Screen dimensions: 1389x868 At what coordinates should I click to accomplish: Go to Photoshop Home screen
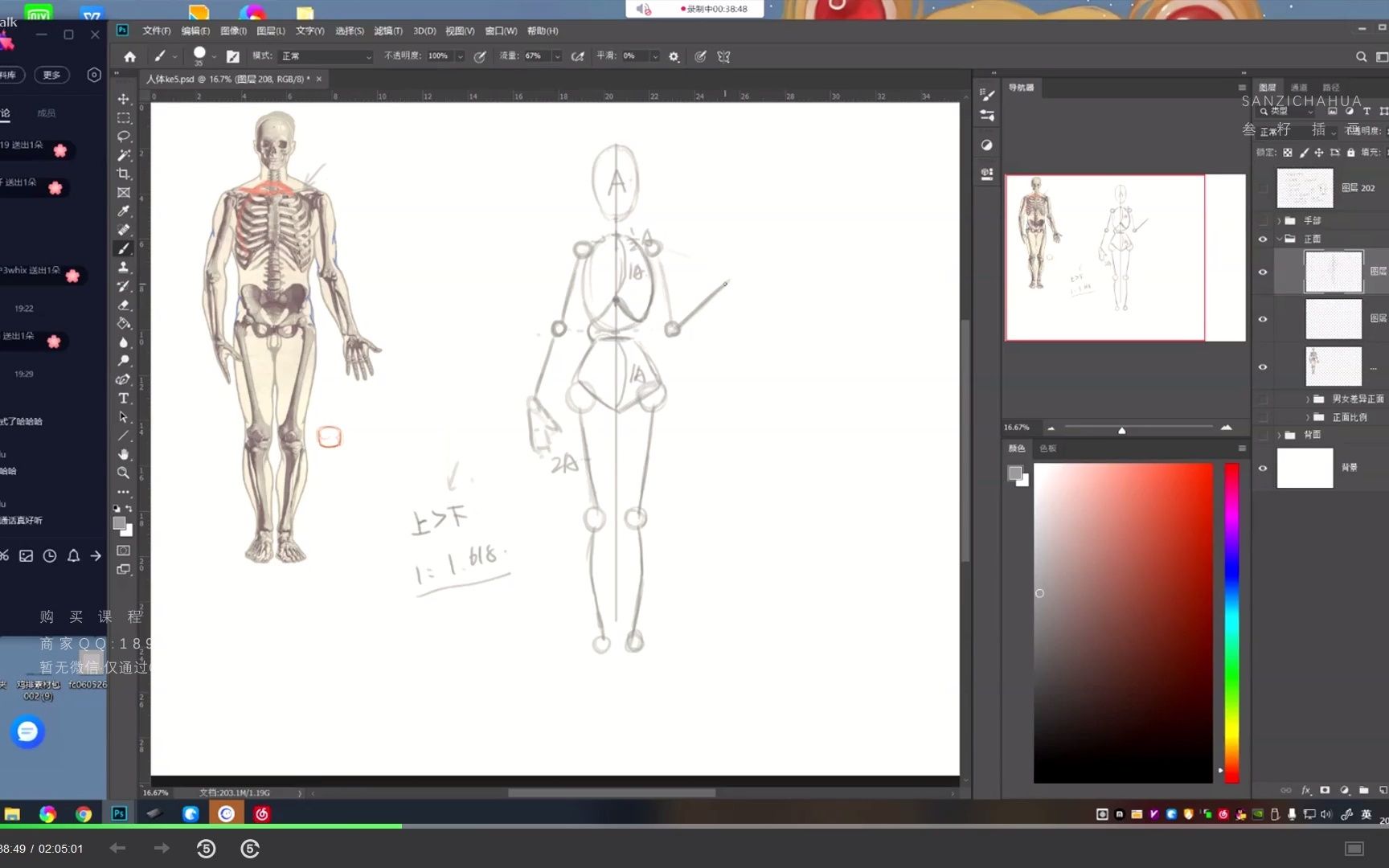click(x=129, y=56)
